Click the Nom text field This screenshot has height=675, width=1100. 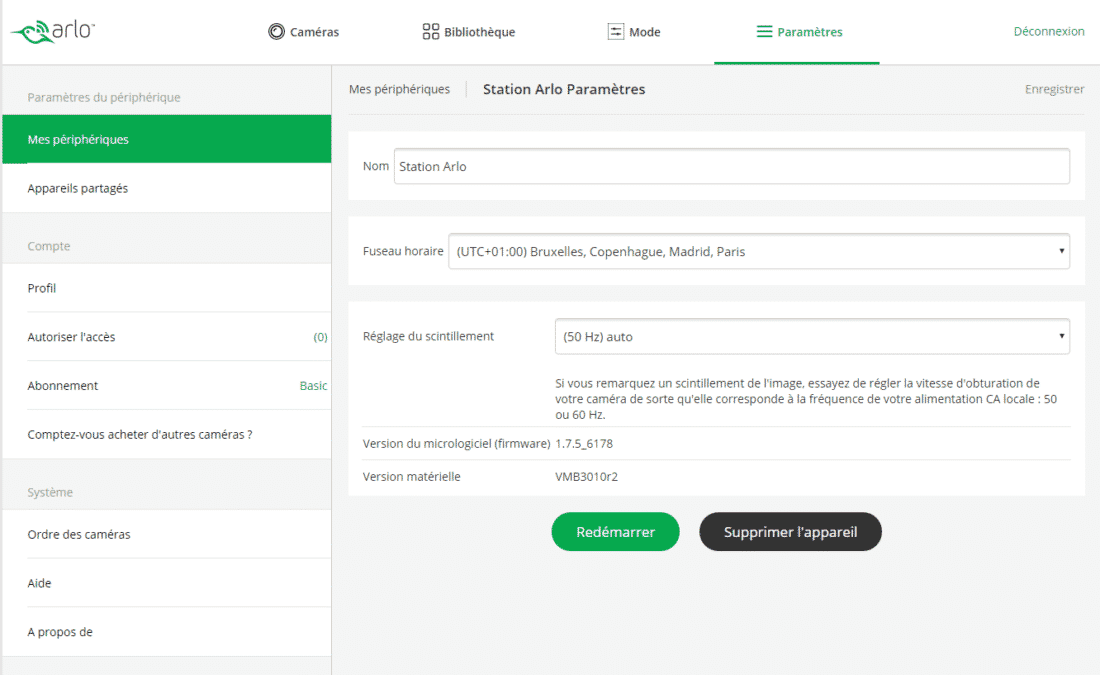pyautogui.click(x=731, y=167)
